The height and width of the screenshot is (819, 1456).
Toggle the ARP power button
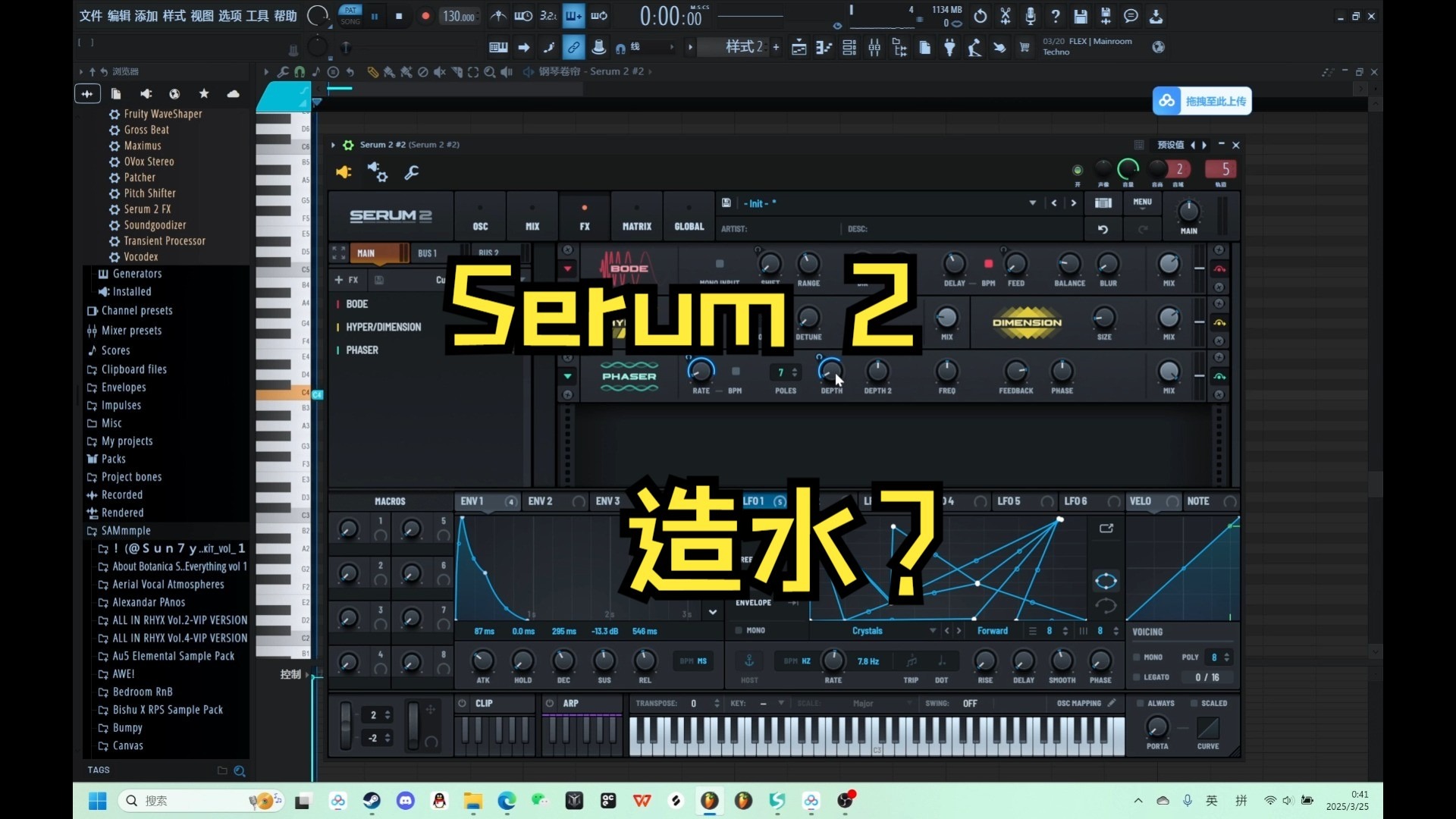pos(550,703)
